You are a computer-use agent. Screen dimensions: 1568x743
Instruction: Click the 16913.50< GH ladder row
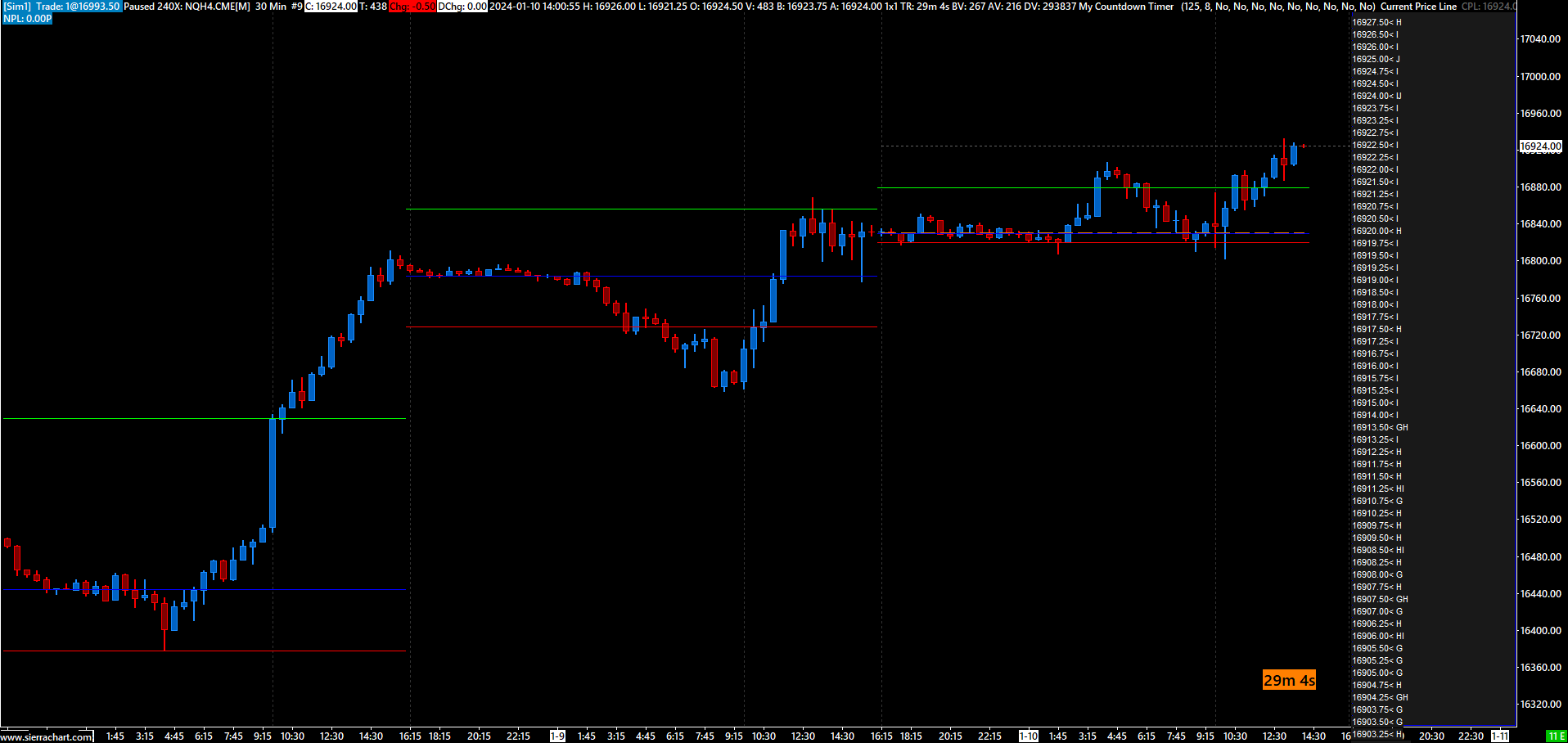(x=1381, y=427)
